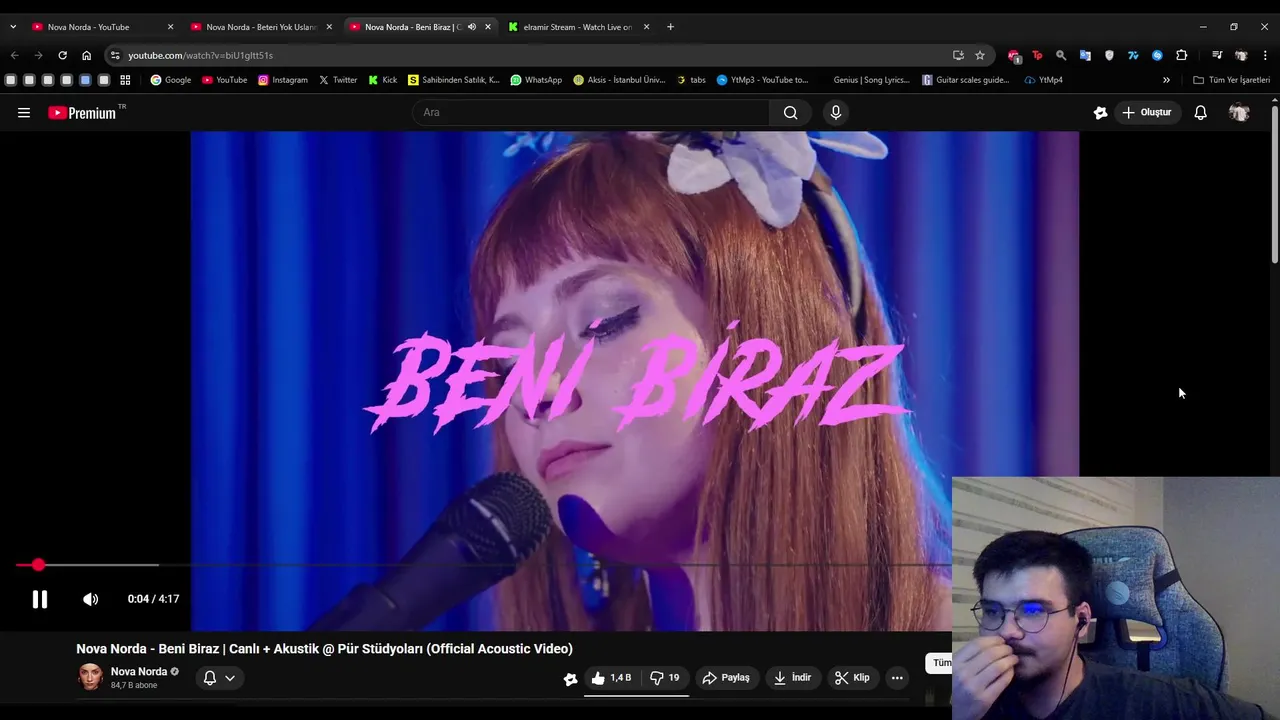The width and height of the screenshot is (1280, 720).
Task: Seek within the video progress bar
Action: click(x=484, y=565)
